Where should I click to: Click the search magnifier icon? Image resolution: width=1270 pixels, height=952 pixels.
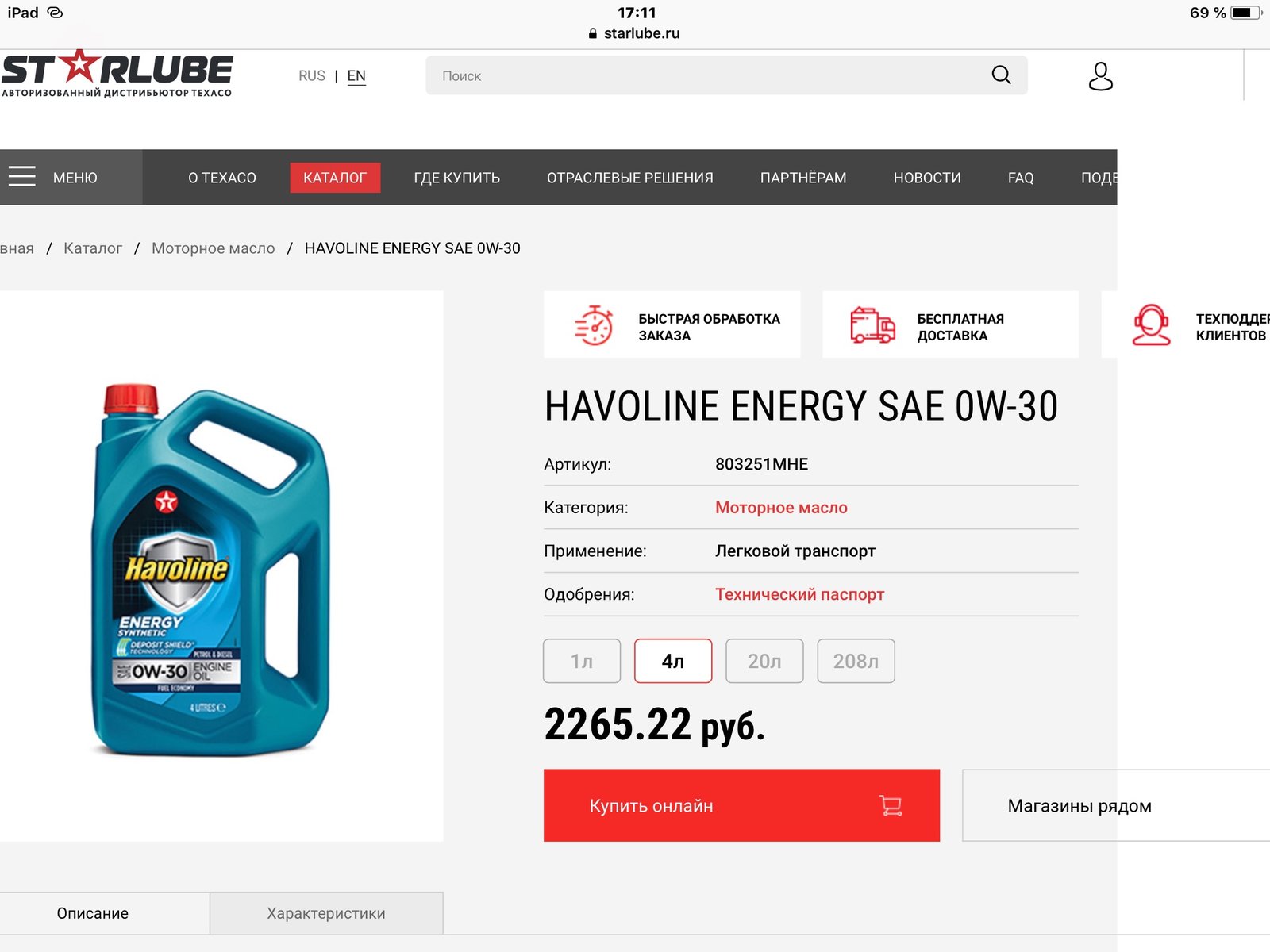1001,75
